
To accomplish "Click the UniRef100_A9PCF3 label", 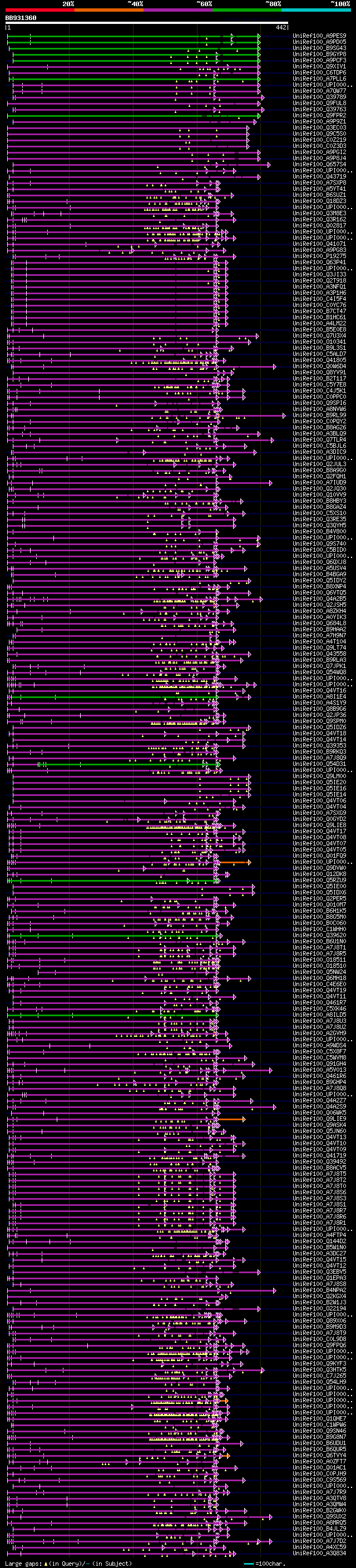I will point(319,61).
